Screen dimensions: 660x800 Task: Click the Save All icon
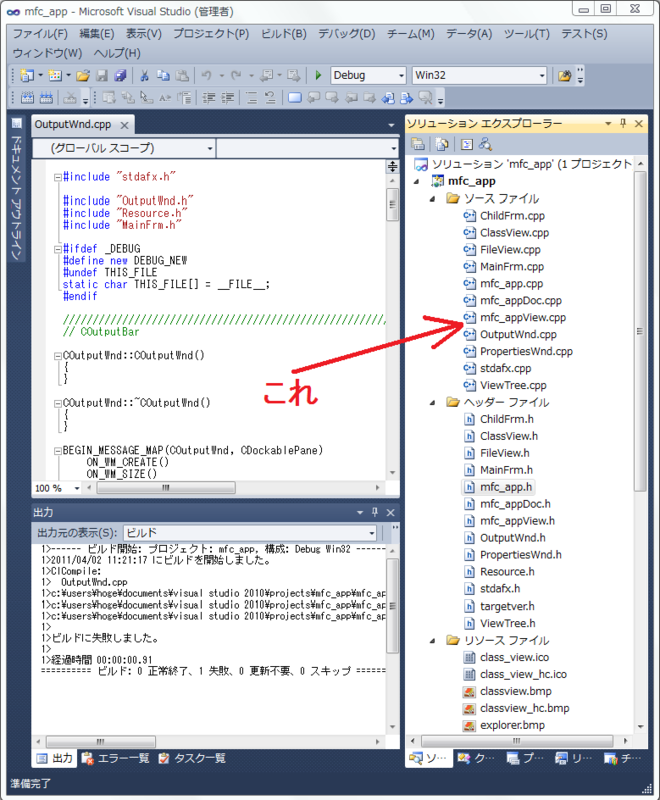(120, 76)
